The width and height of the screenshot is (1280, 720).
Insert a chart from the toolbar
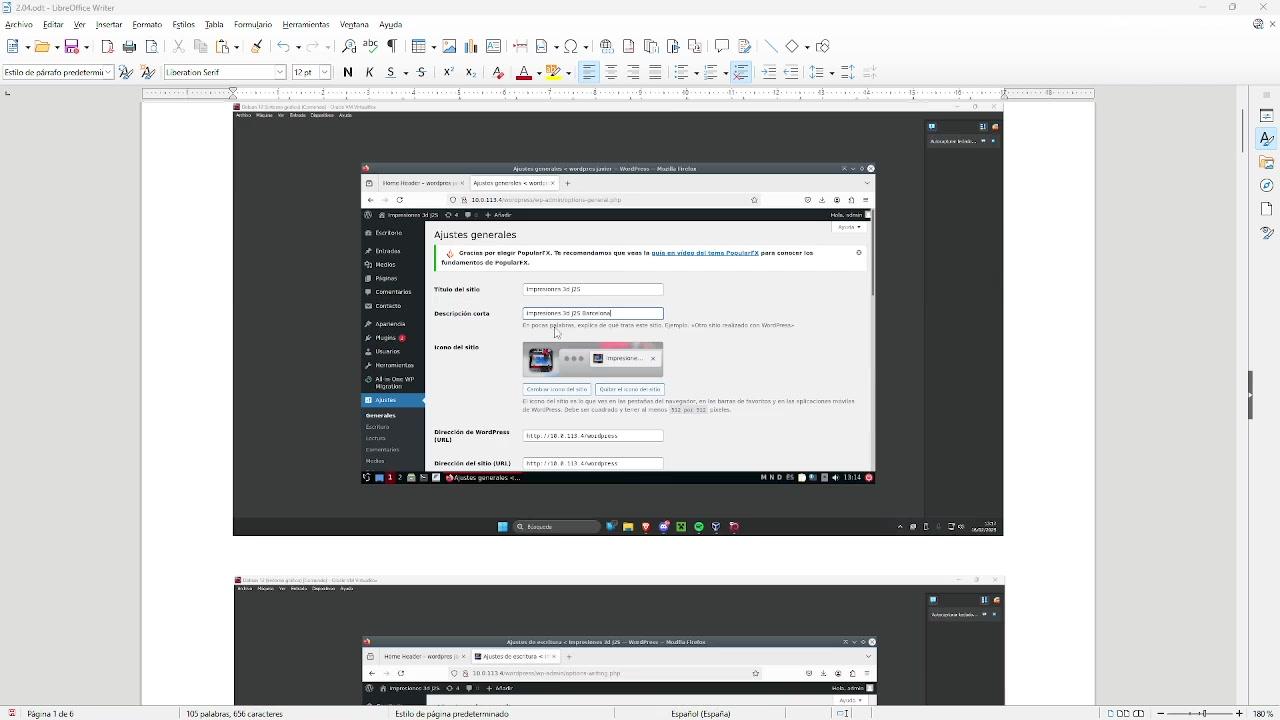[471, 47]
